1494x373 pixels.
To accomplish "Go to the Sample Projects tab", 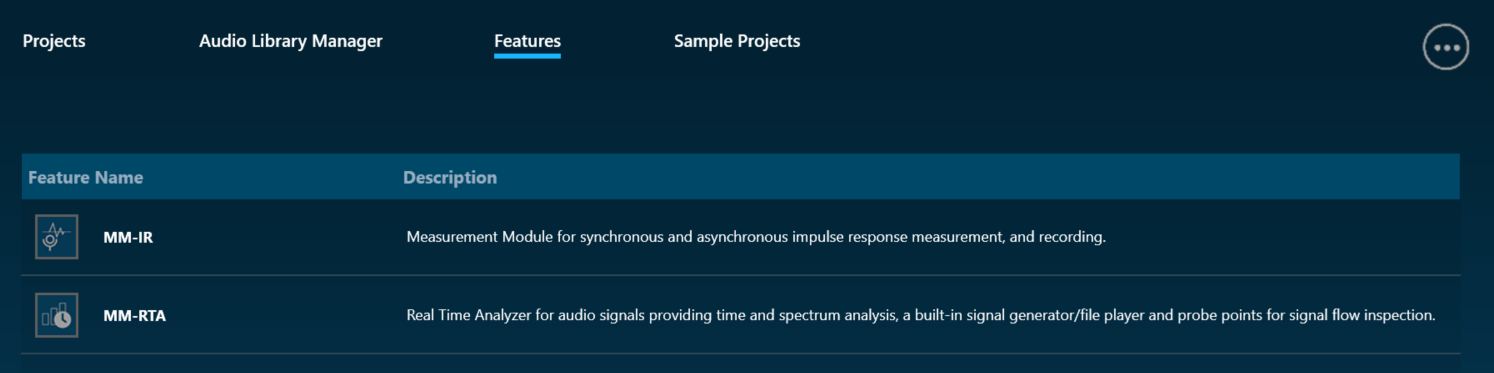I will [x=737, y=41].
